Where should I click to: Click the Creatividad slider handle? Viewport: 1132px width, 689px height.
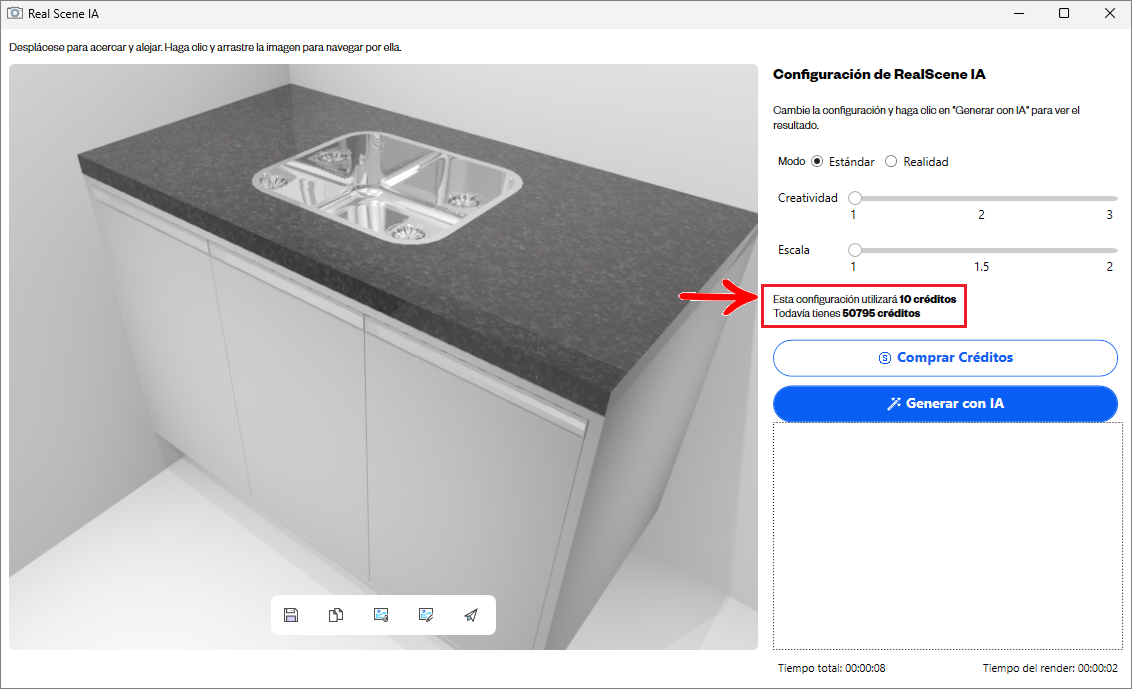point(855,198)
